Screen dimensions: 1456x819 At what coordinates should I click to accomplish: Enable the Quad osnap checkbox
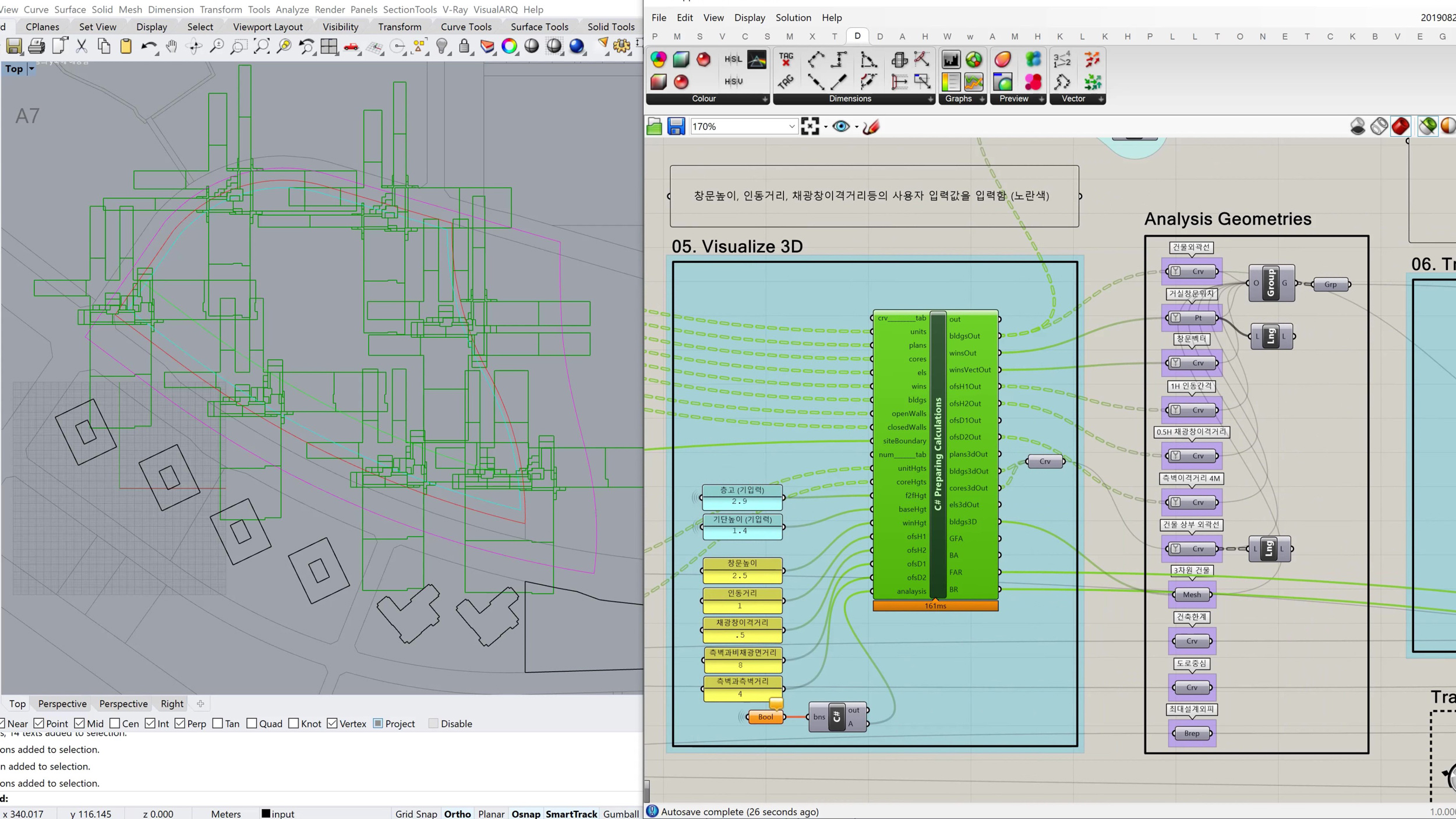click(252, 723)
